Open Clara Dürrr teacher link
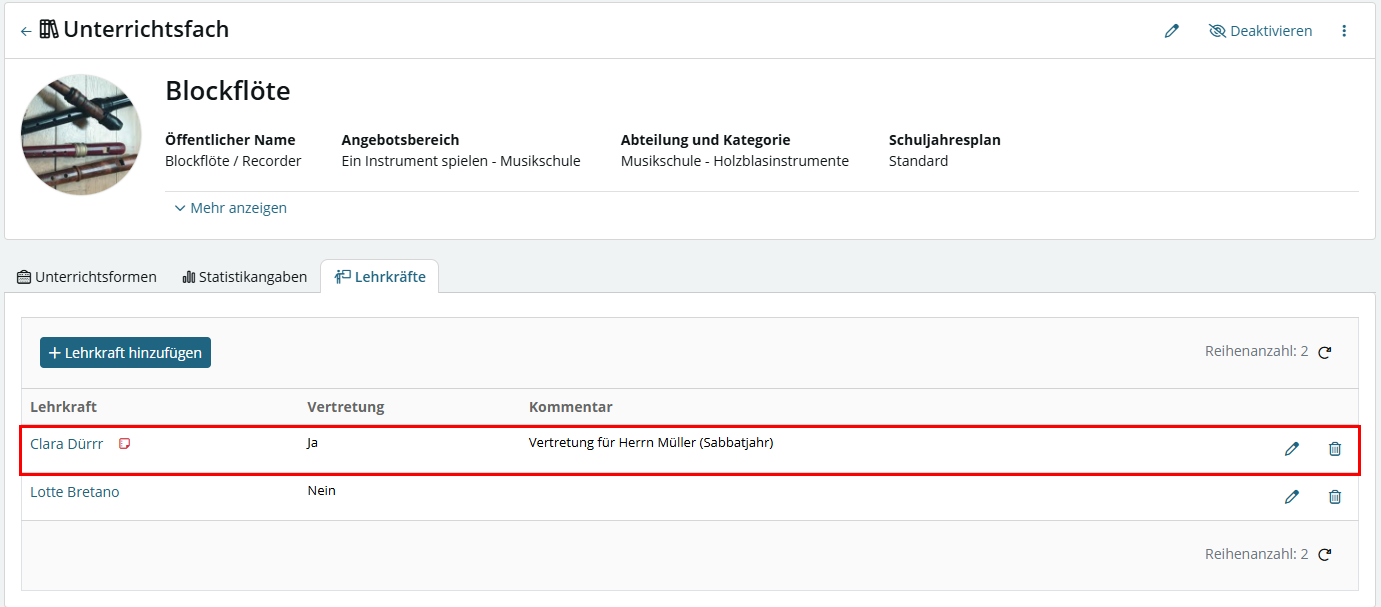Viewport: 1381px width, 607px height. pos(66,444)
